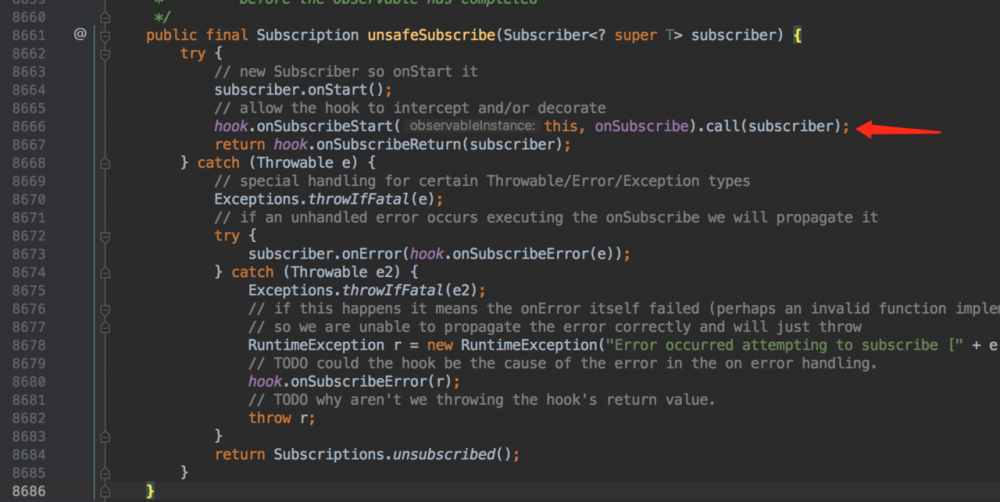Click "hook.onSubscribeError(r);" on line 8680
This screenshot has height=502, width=1000.
point(354,381)
